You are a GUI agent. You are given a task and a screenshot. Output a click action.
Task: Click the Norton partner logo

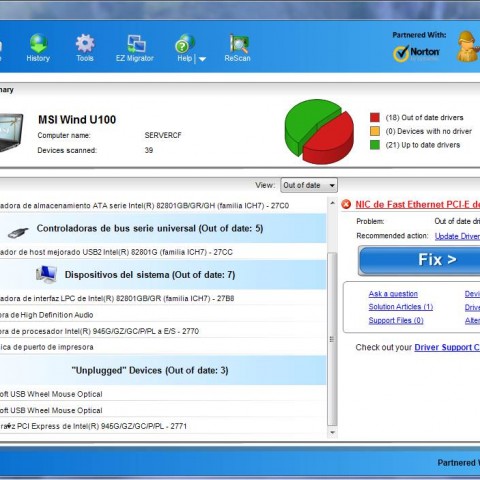point(416,54)
